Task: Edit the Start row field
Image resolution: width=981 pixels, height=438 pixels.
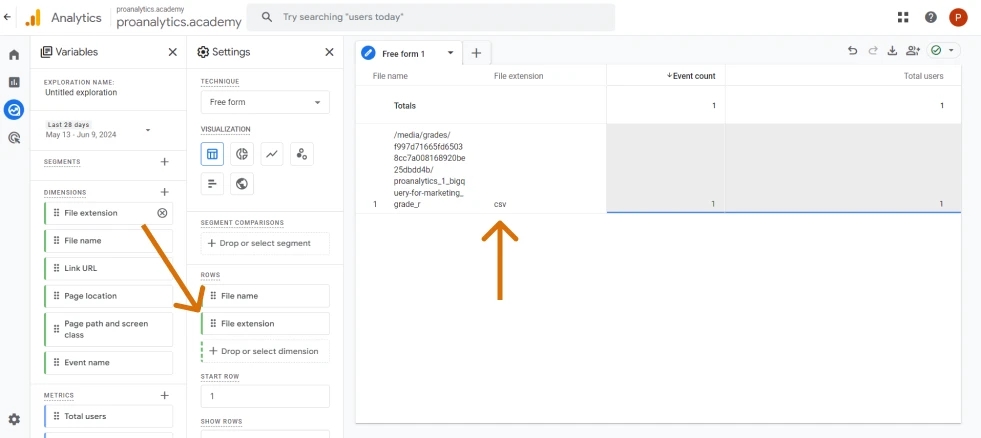Action: (265, 396)
